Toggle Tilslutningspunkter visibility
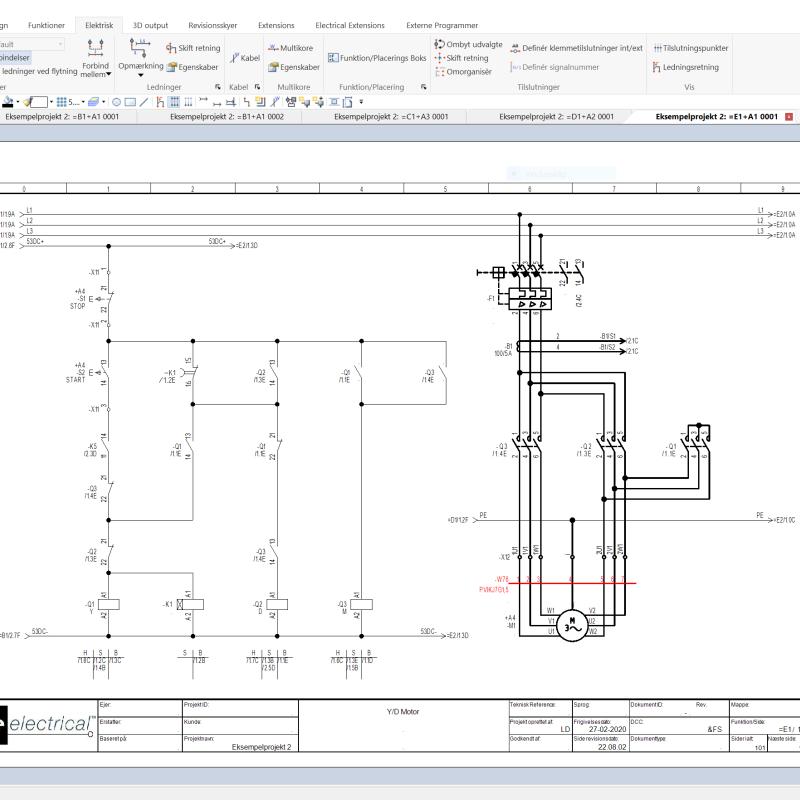 (x=691, y=48)
